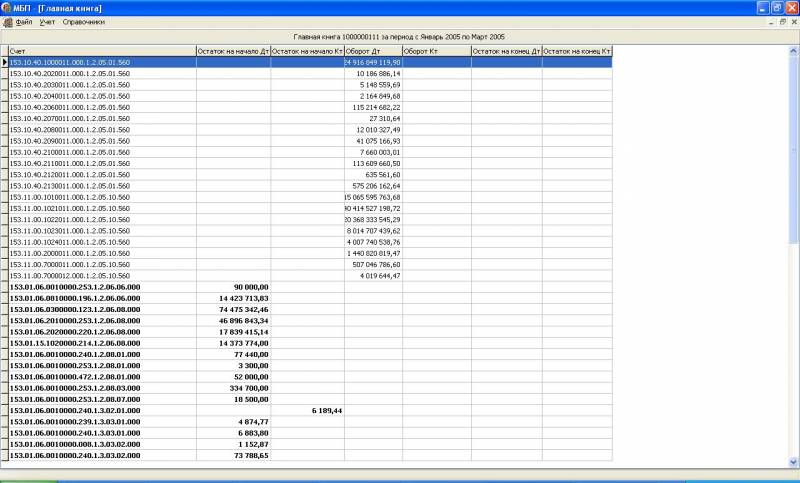Close the inner Главная книга child window
Image resolution: width=800 pixels, height=483 pixels.
794,22
